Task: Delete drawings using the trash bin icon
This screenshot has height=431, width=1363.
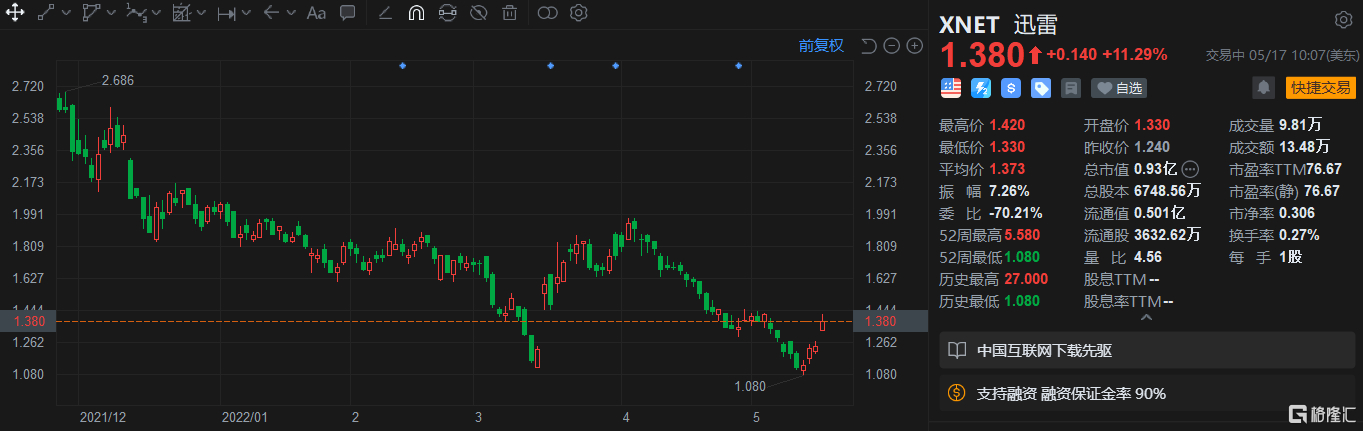Action: 509,13
